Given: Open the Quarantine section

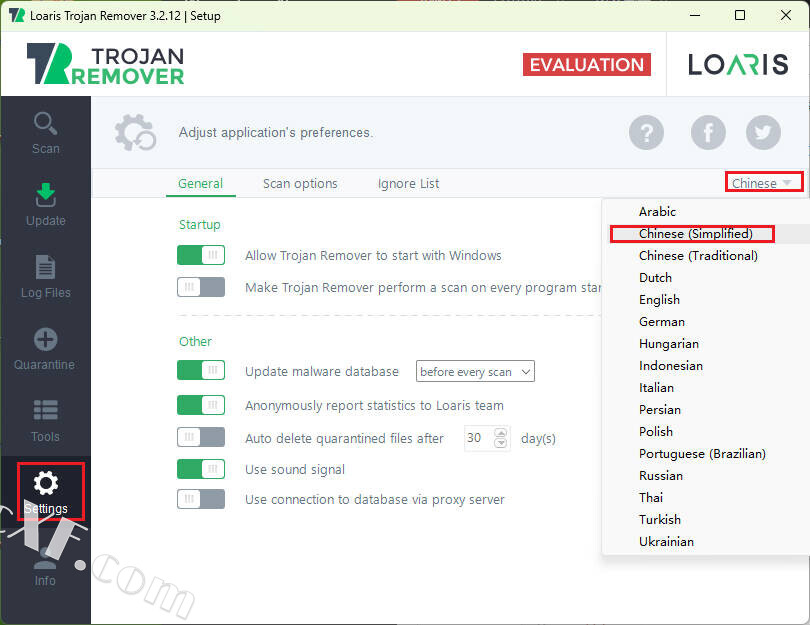Looking at the screenshot, I should (45, 348).
